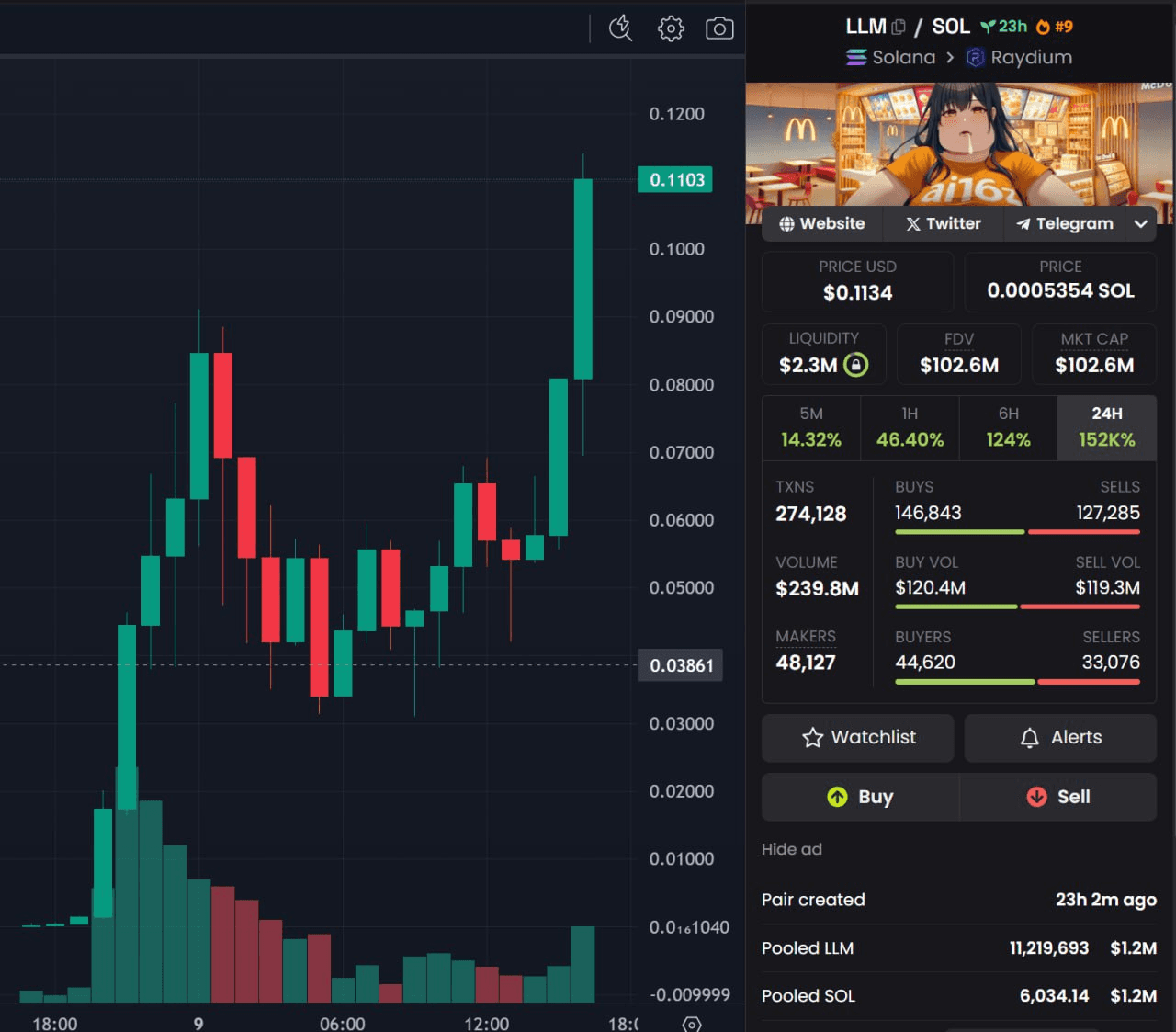Open the token Twitter link
Screen dimensions: 1176x1032
(x=943, y=223)
